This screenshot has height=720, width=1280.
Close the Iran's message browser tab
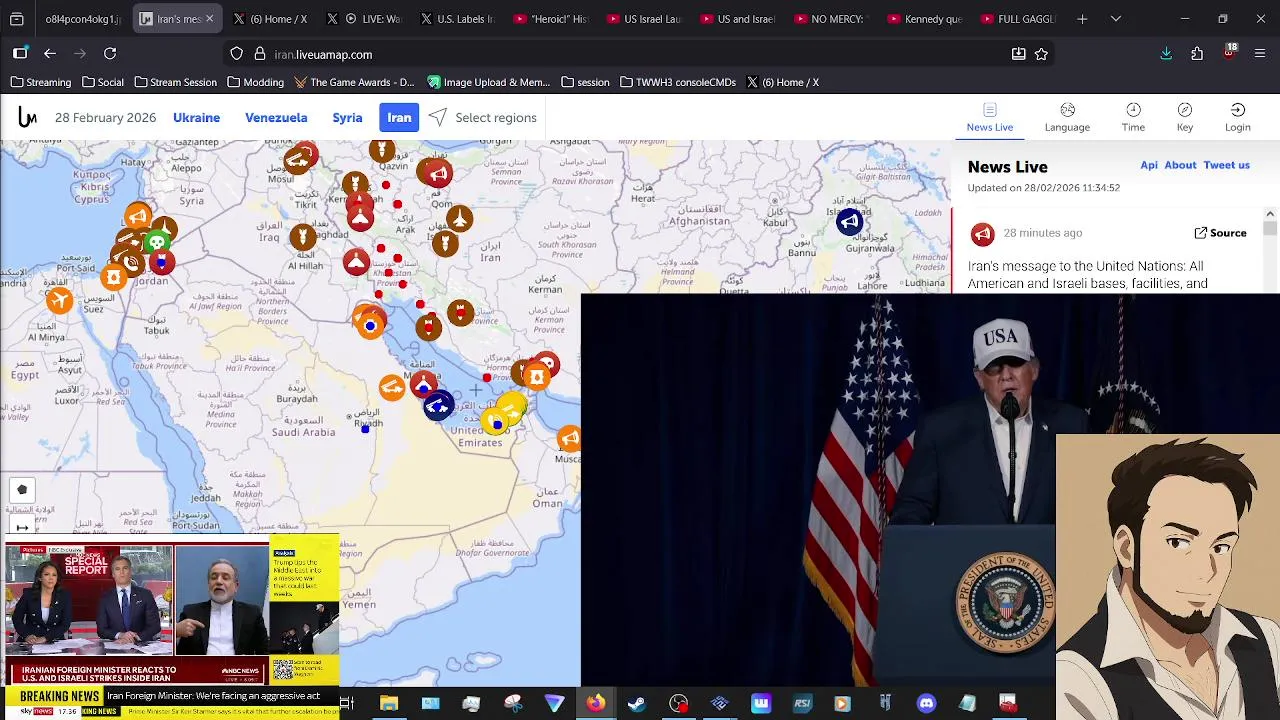(209, 19)
